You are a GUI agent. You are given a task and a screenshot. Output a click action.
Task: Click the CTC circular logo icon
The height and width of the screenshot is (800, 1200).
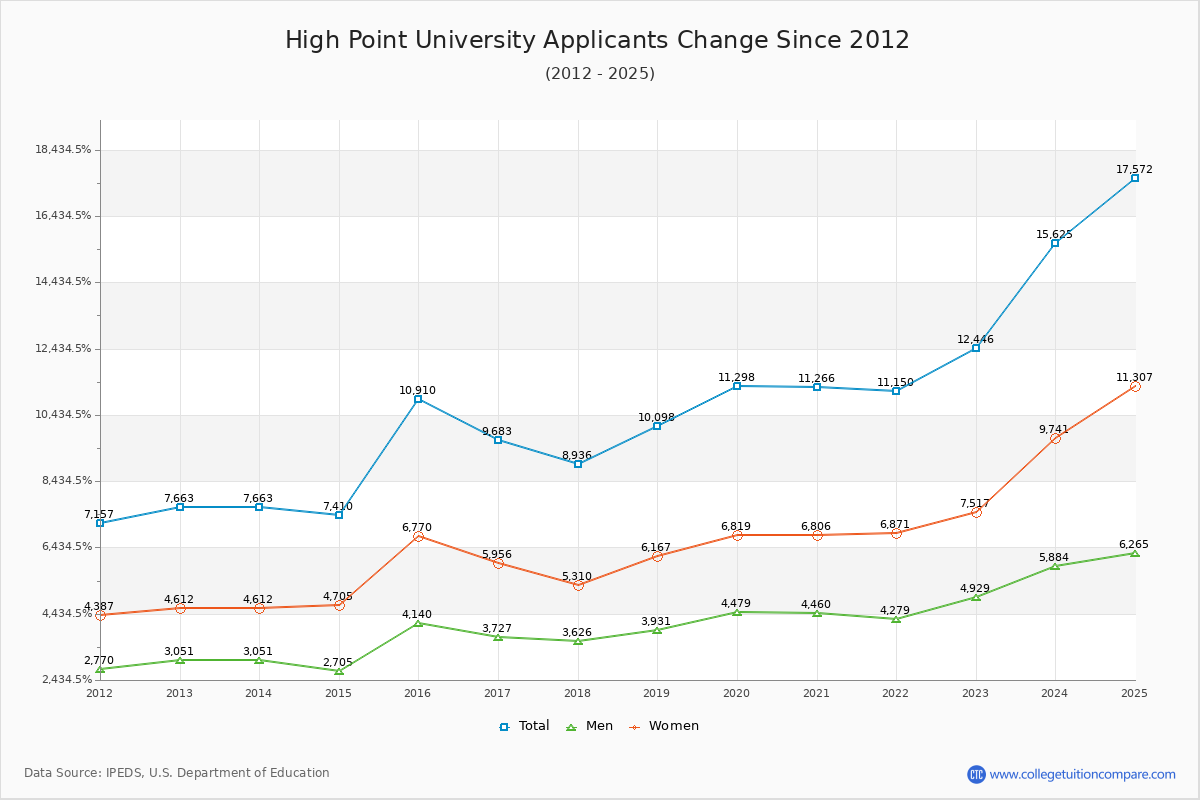coord(978,772)
